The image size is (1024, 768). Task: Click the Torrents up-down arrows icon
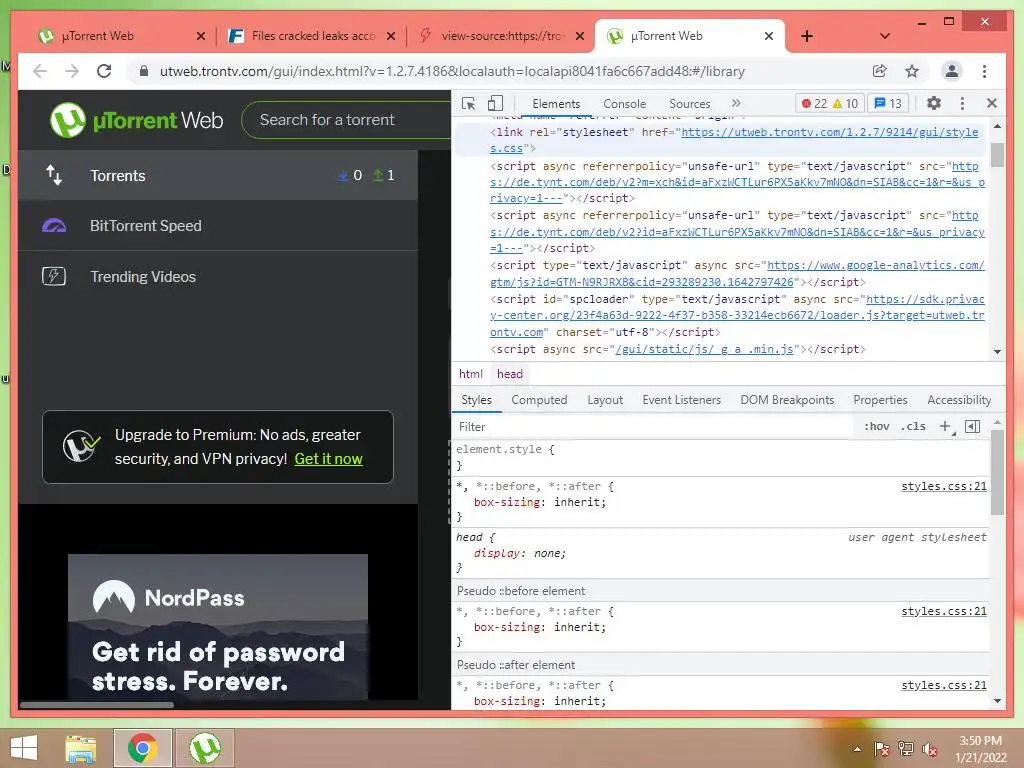[54, 175]
